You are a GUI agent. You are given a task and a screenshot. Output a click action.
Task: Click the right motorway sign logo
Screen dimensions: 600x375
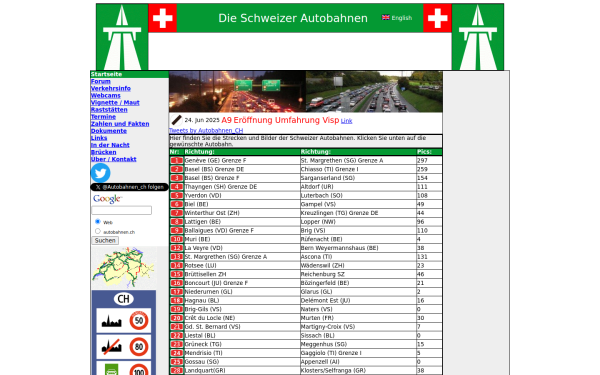click(478, 37)
